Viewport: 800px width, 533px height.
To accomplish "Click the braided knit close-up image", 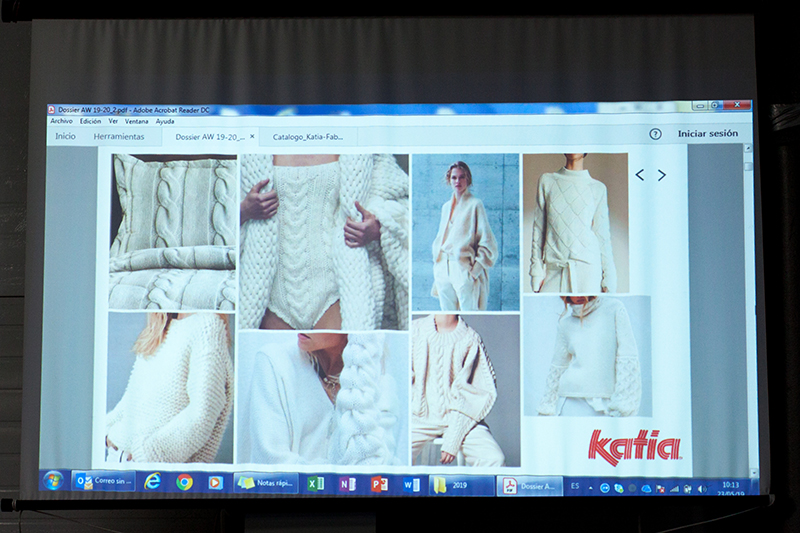I will click(x=323, y=398).
